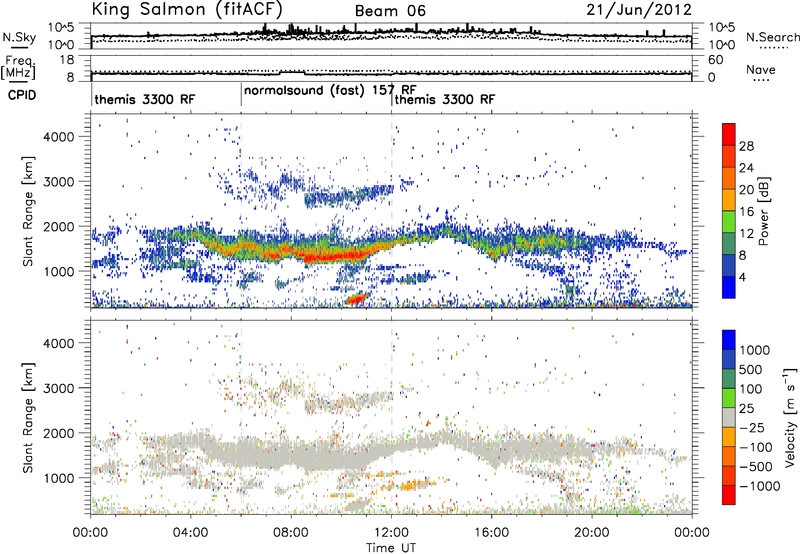
Task: Click the 'CPID' row label
Action: click(22, 95)
